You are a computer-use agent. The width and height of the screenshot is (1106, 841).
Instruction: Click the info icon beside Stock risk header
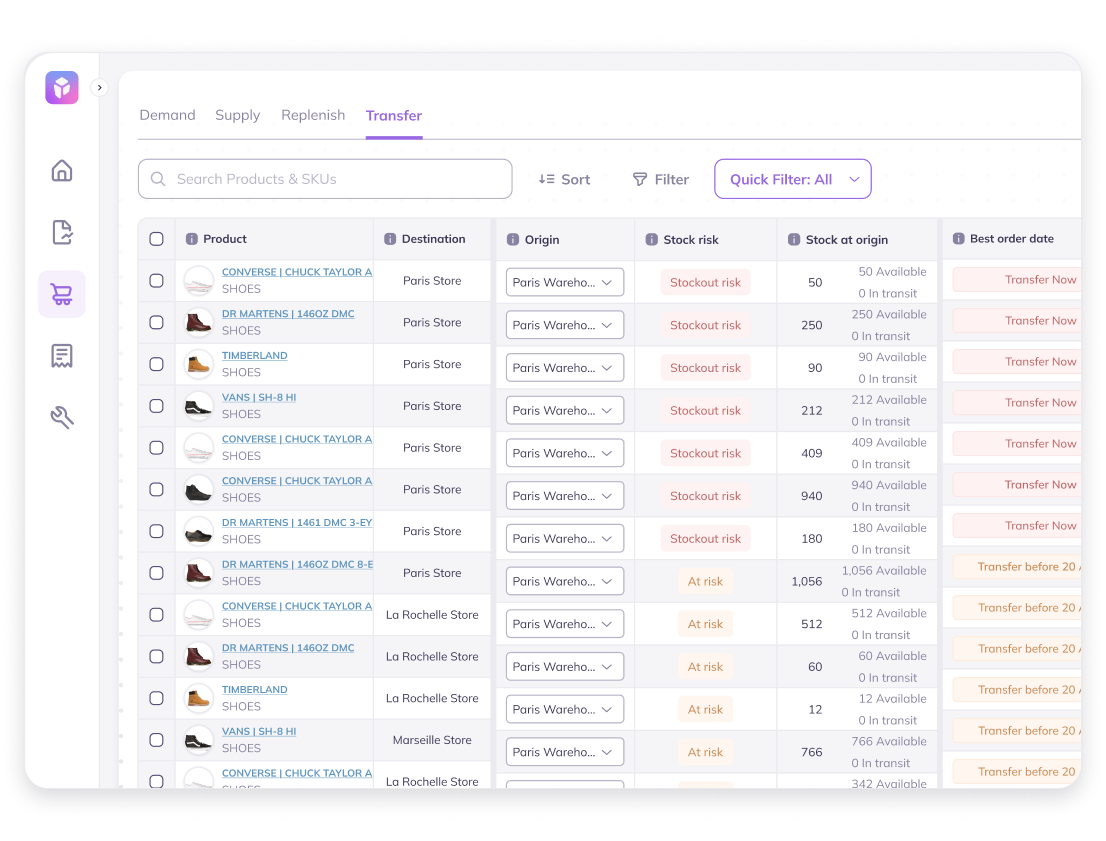(x=652, y=240)
